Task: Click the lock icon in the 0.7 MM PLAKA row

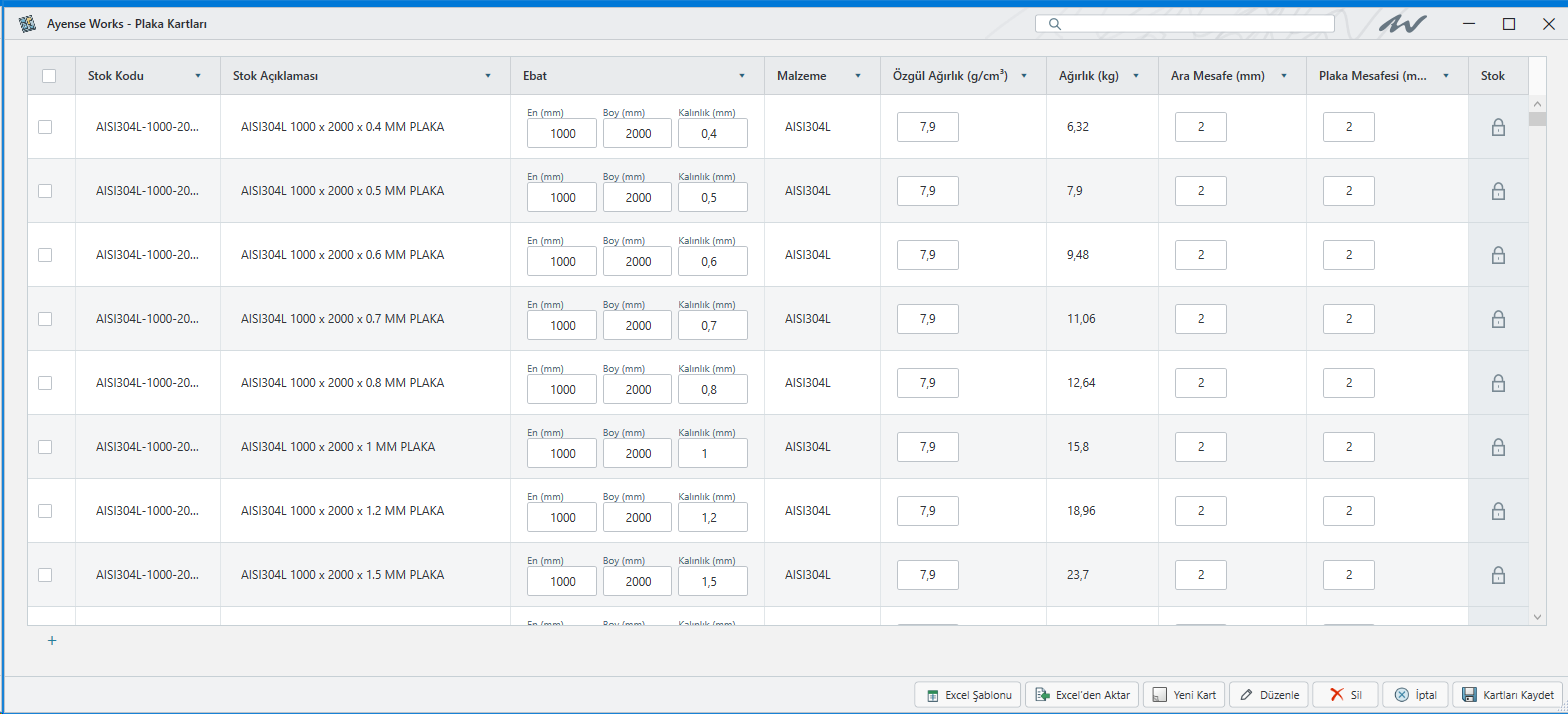Action: pyautogui.click(x=1498, y=319)
